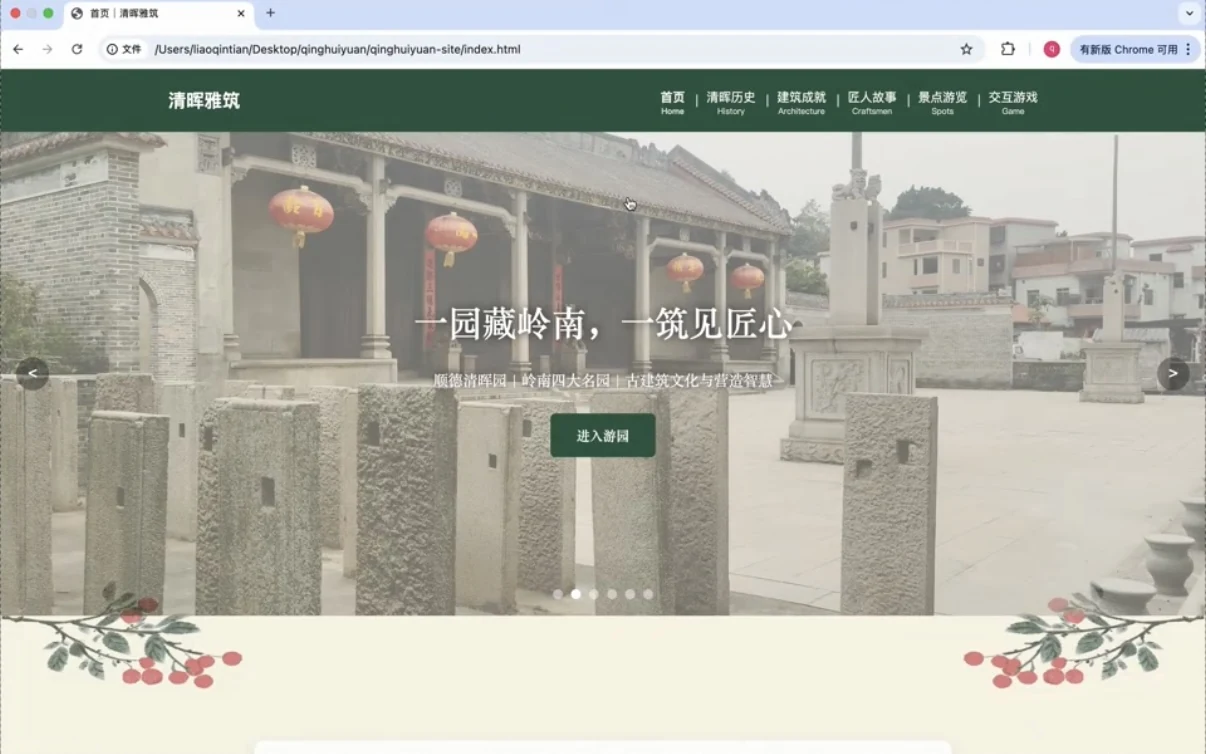Show previous slide with left arrow
This screenshot has width=1206, height=754.
32,374
